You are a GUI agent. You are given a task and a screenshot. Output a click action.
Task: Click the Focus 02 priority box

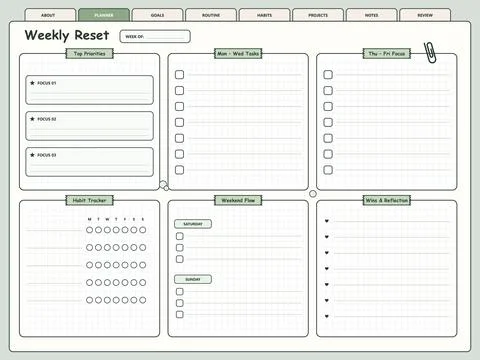[x=89, y=126]
